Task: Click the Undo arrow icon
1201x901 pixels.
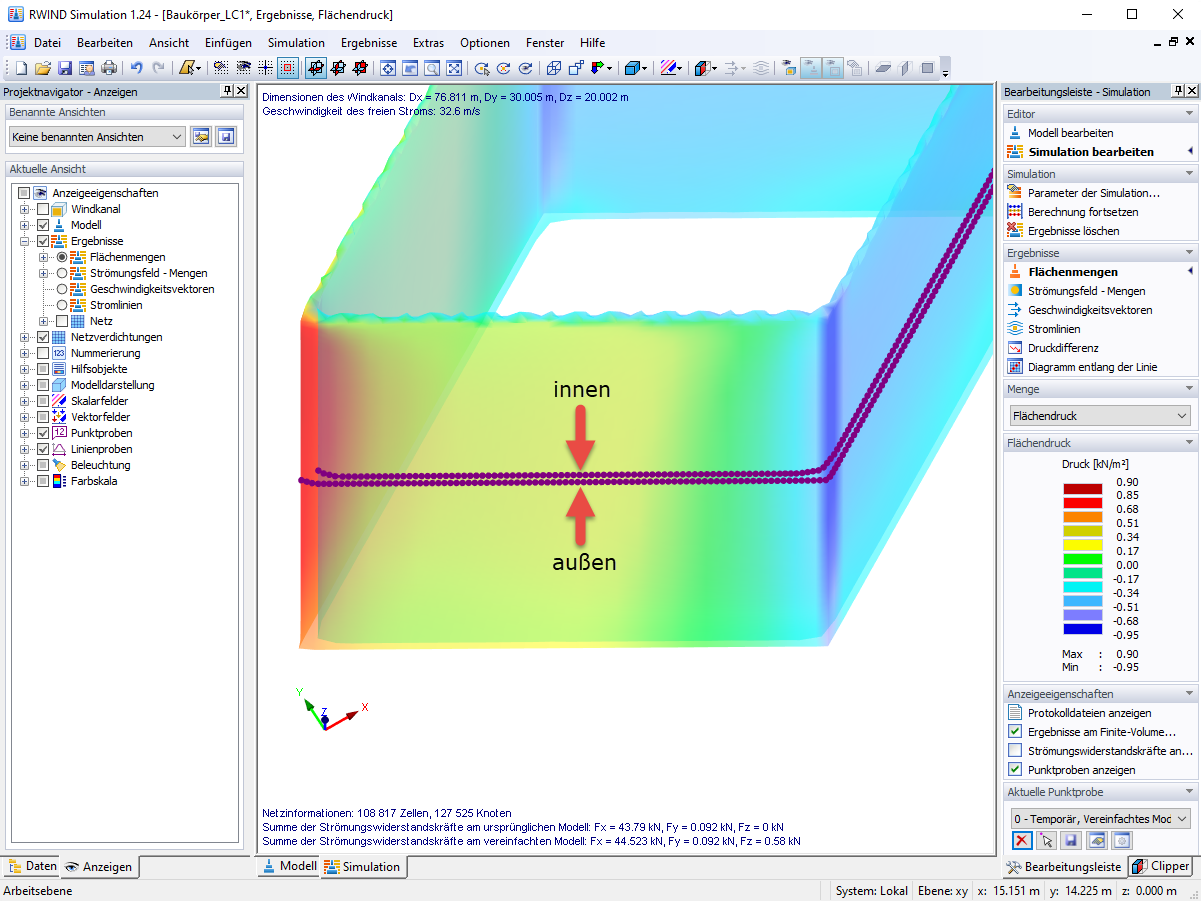Action: pyautogui.click(x=137, y=68)
